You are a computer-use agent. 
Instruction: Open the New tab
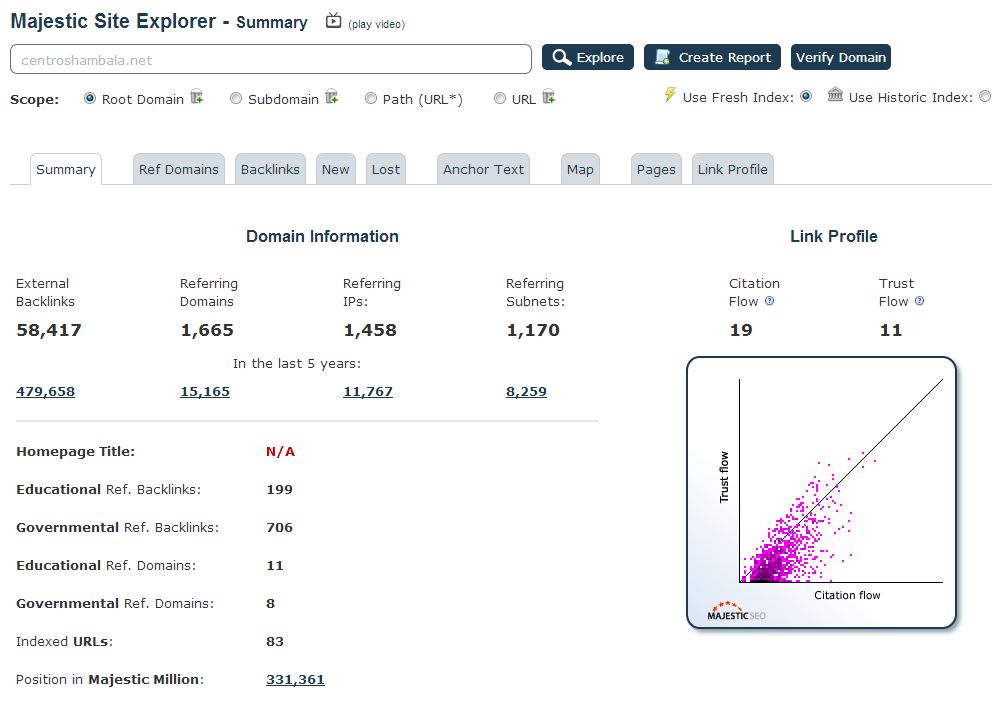coord(336,170)
